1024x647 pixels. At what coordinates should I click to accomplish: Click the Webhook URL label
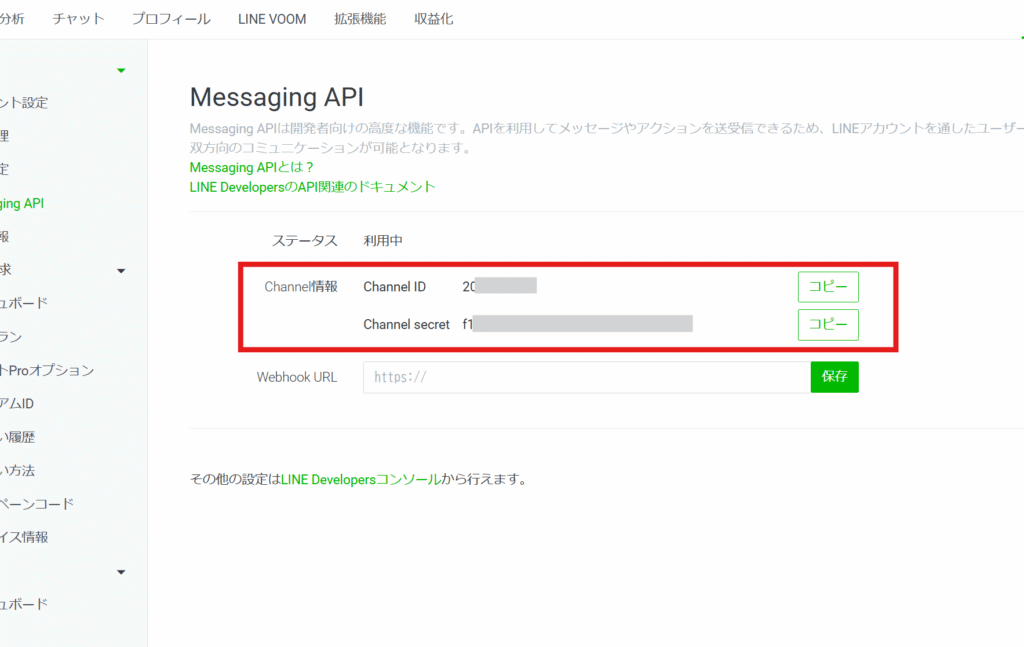296,377
